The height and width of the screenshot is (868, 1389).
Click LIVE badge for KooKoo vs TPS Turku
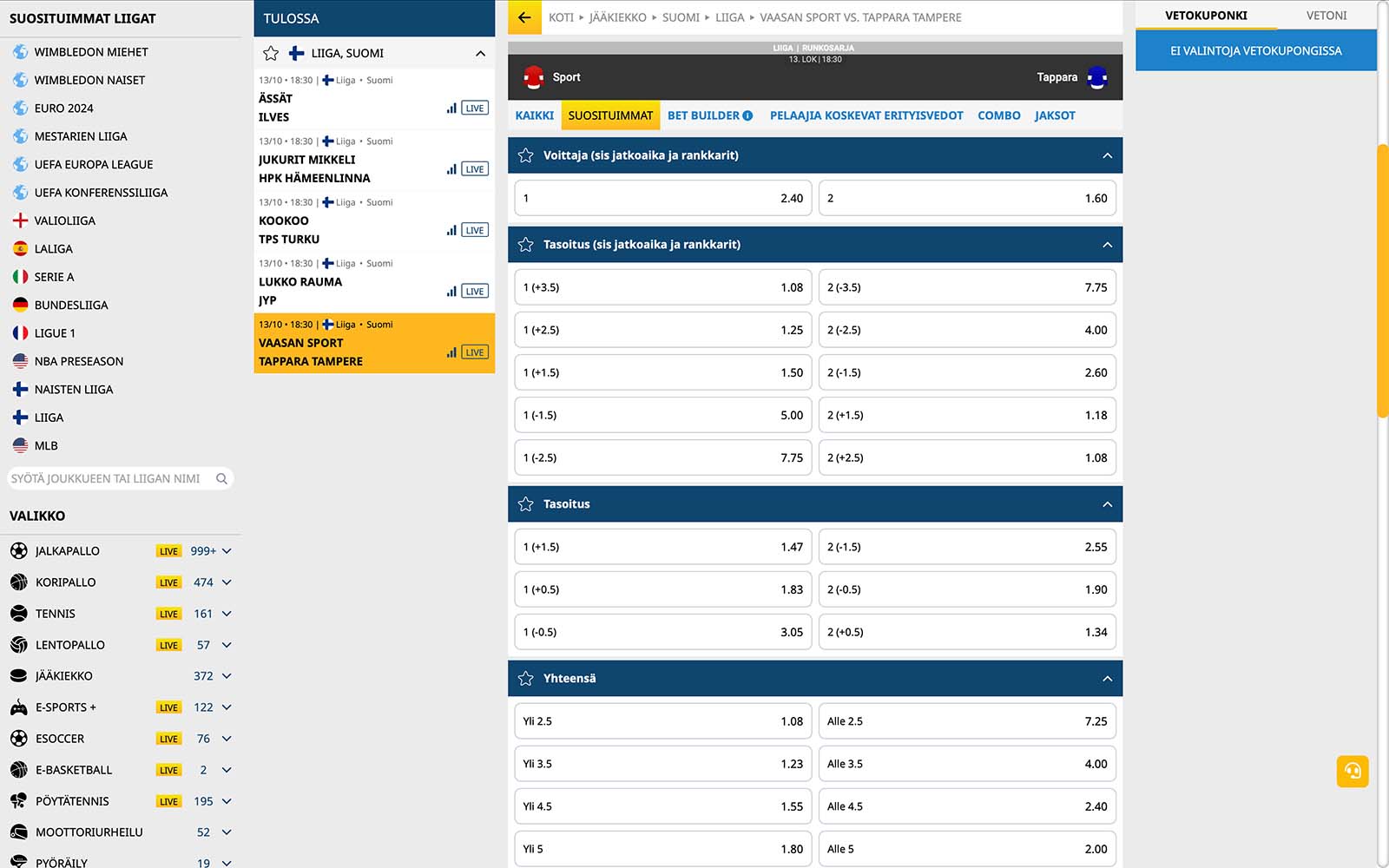(475, 230)
